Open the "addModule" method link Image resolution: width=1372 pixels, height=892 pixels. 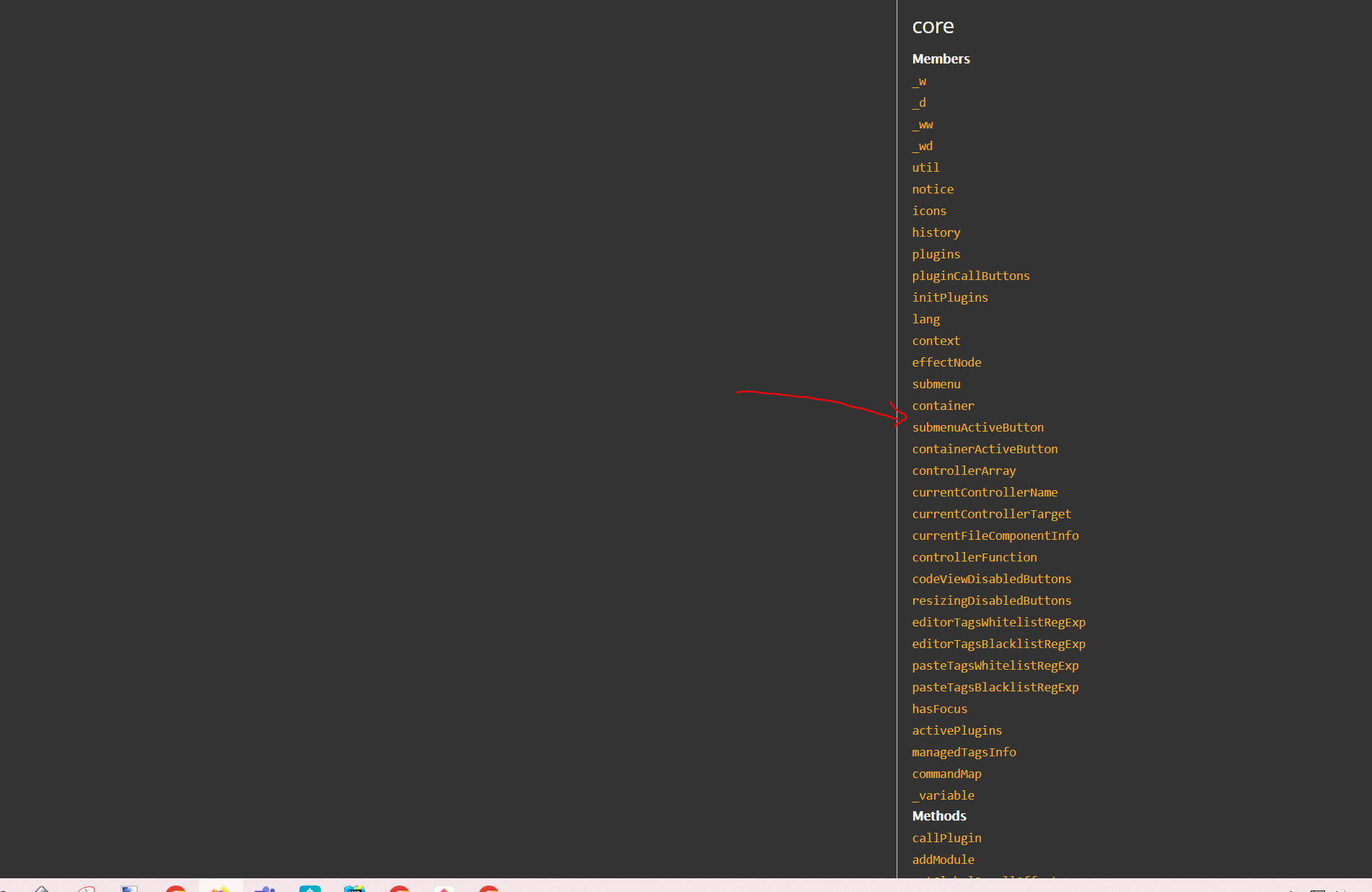tap(943, 860)
